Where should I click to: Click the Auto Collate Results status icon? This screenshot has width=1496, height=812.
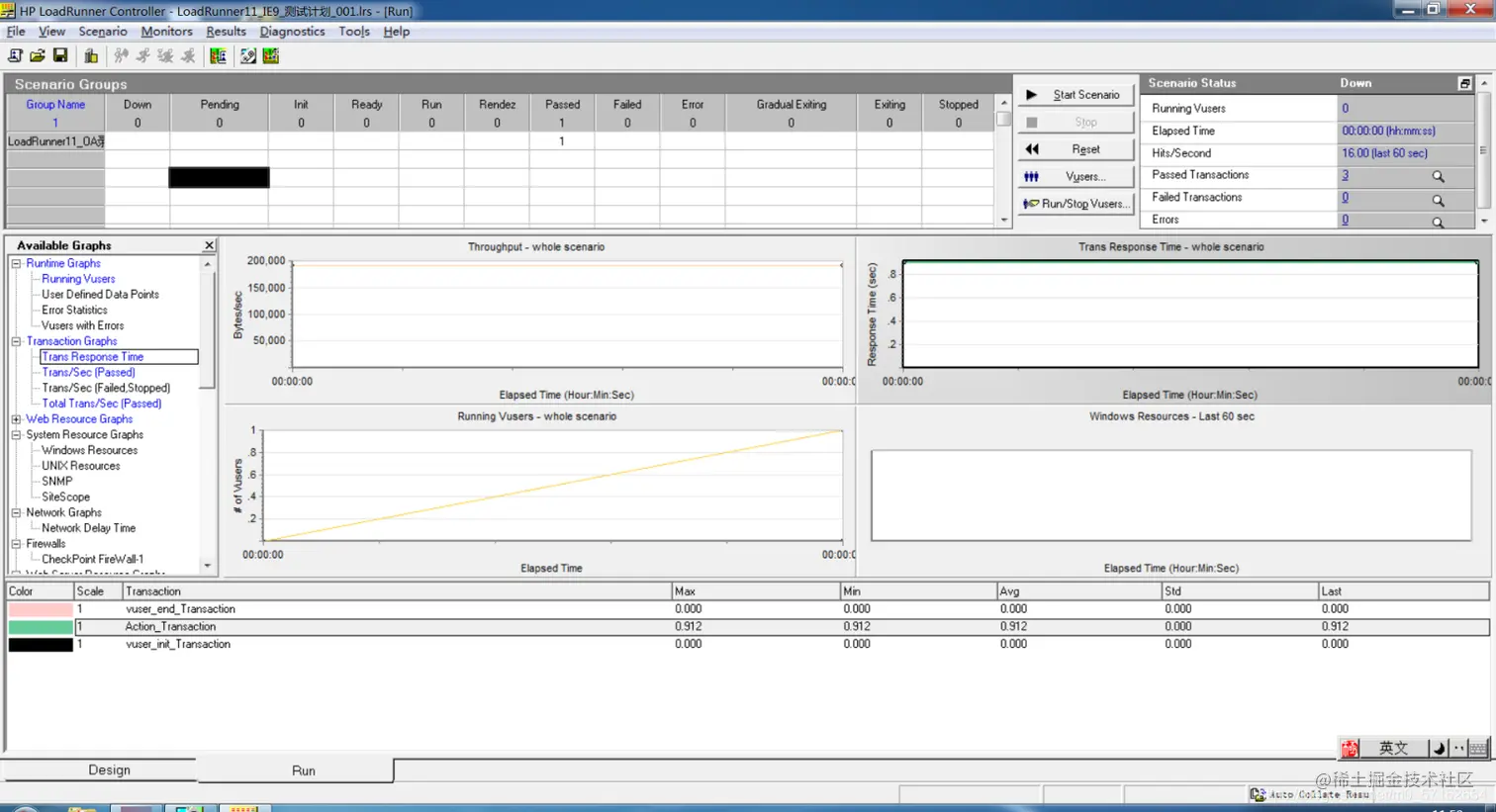pyautogui.click(x=1258, y=794)
